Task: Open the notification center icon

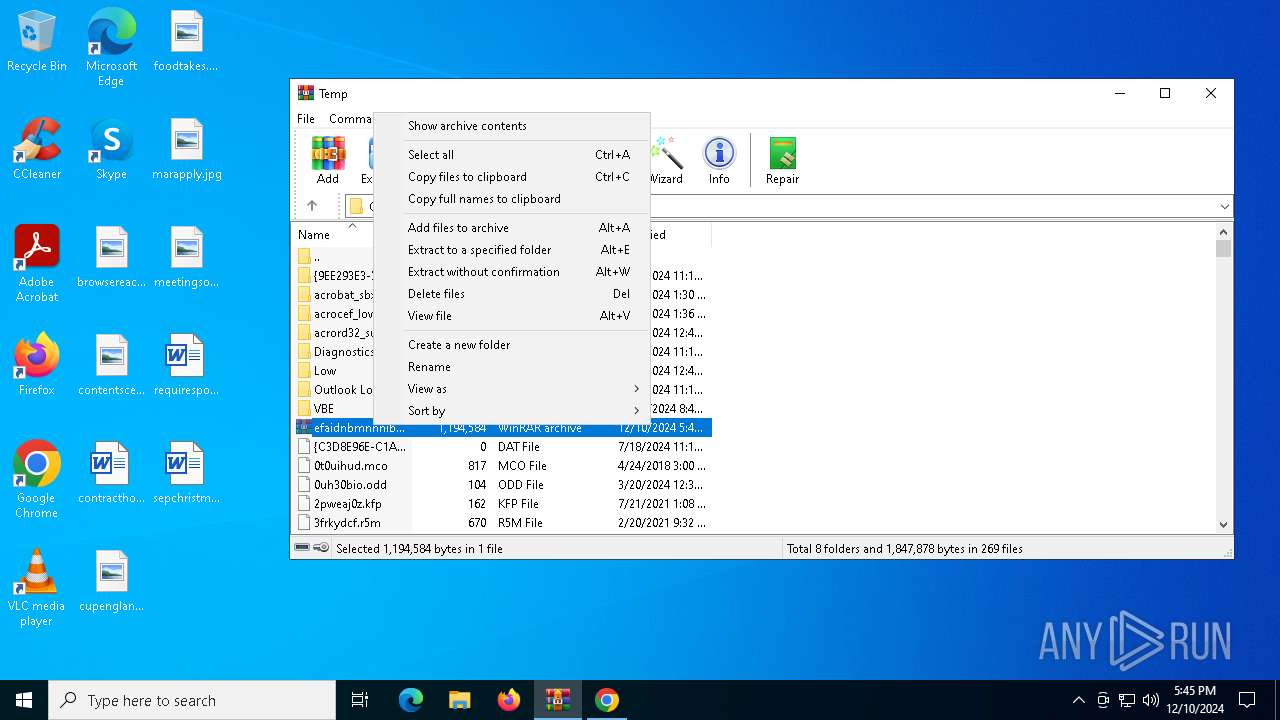Action: coord(1247,700)
